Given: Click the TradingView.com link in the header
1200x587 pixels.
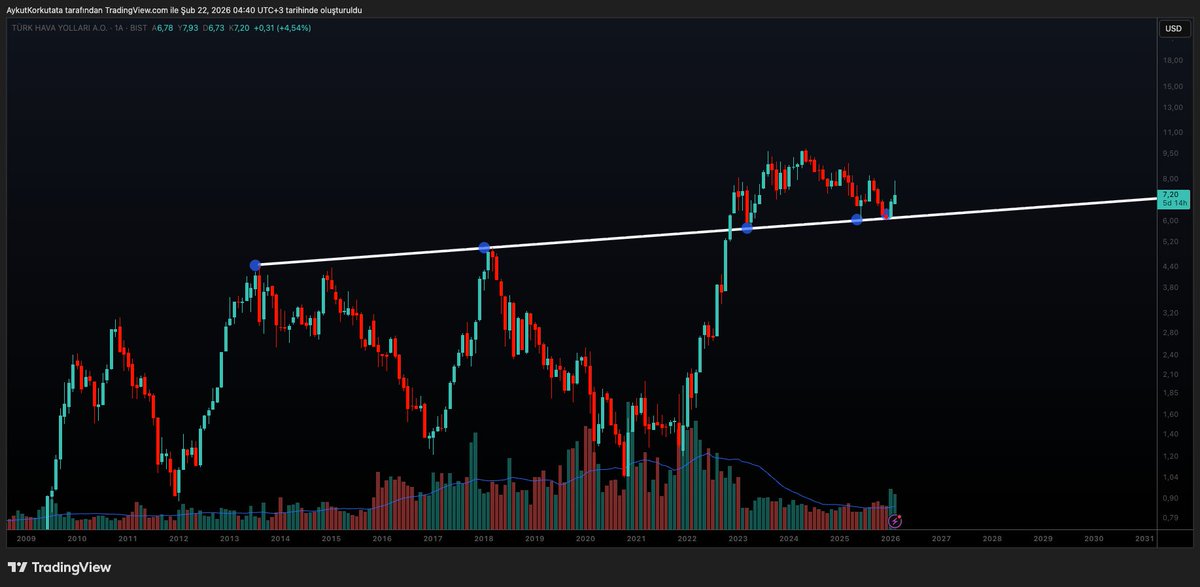Looking at the screenshot, I should (138, 9).
